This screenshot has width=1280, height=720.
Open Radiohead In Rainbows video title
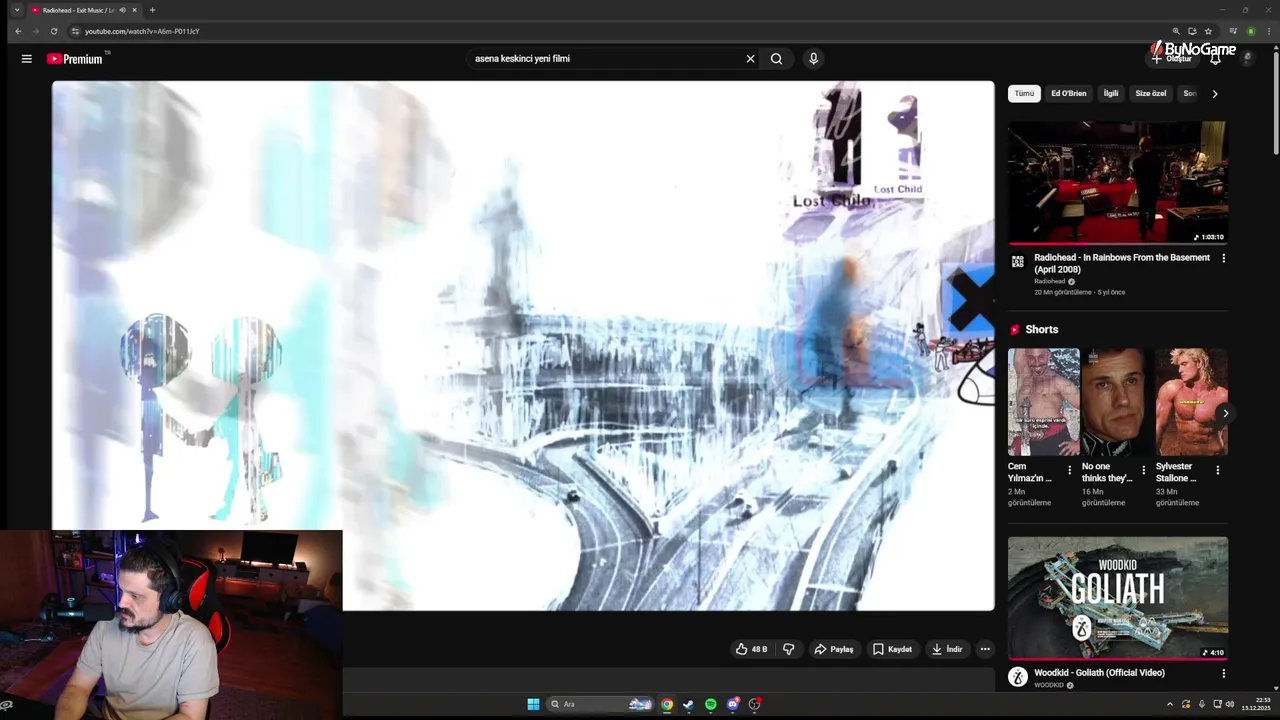click(1122, 263)
